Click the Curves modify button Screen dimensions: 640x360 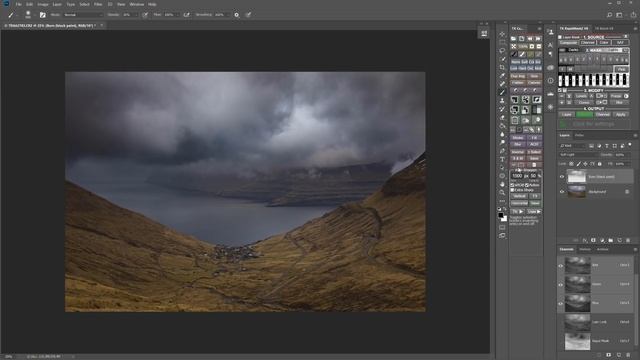(x=584, y=102)
